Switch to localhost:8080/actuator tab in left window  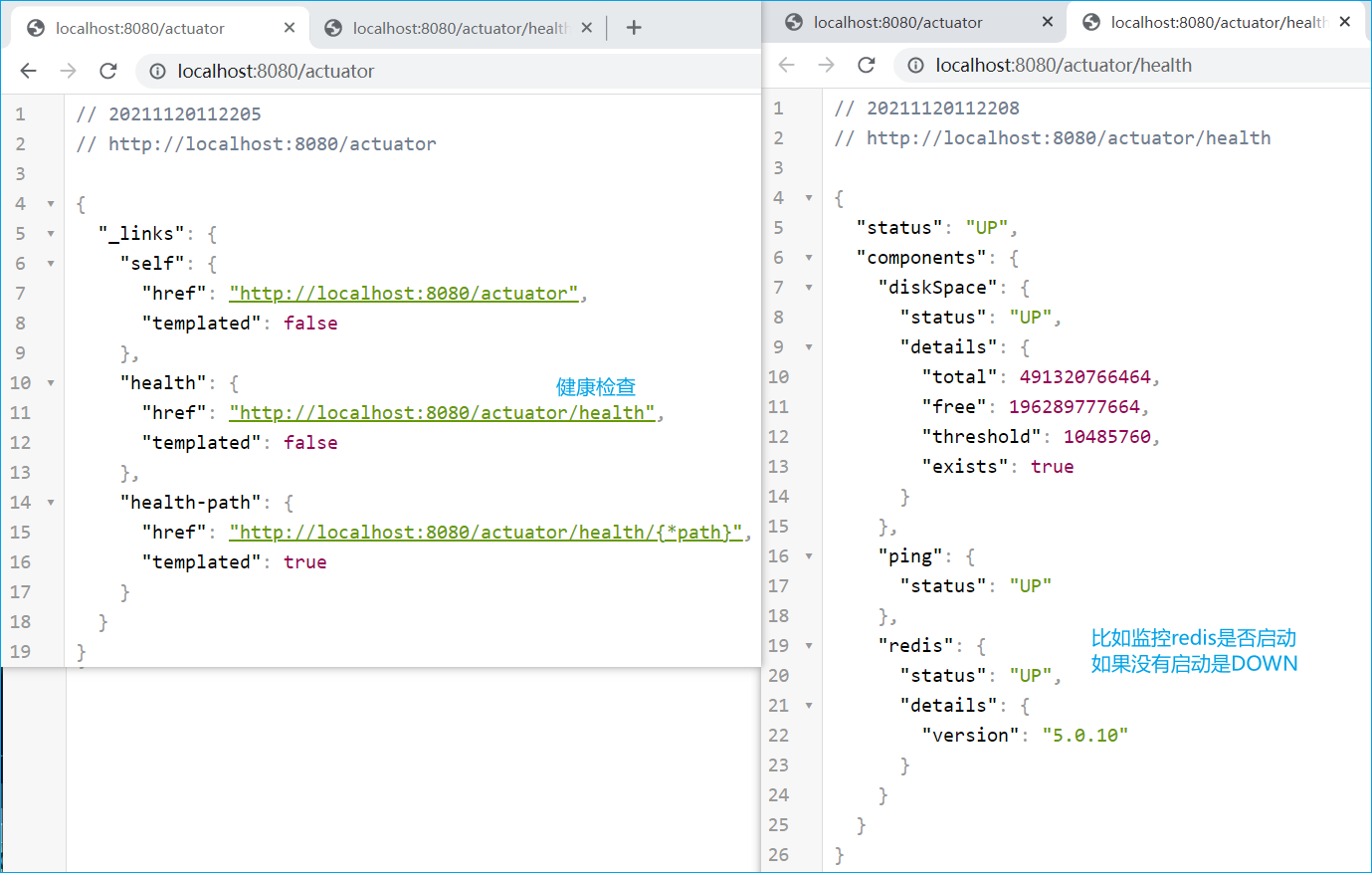160,28
